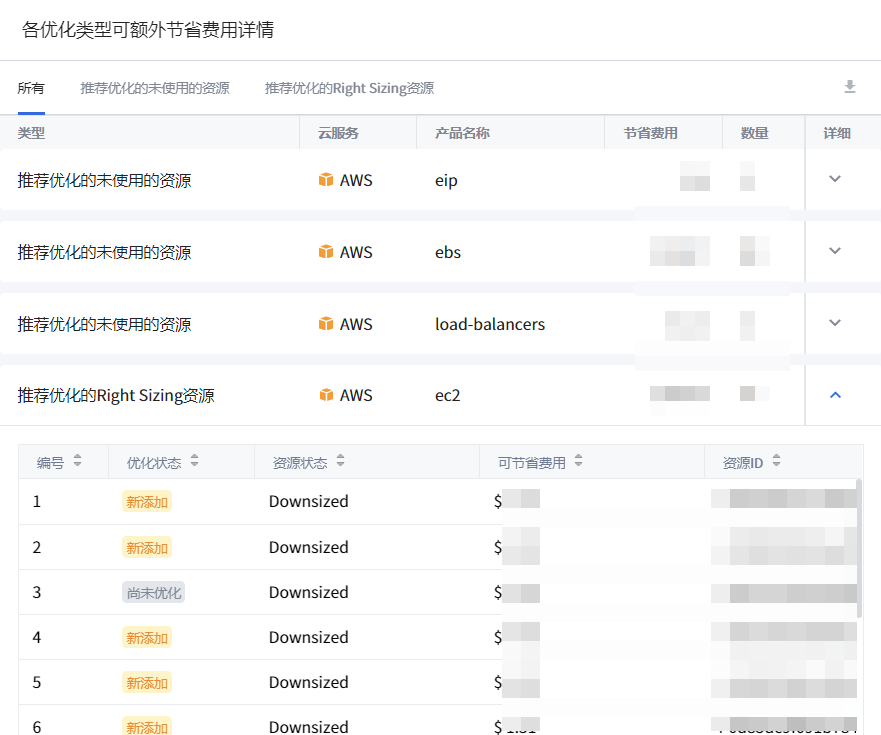Sort by 优化状态 column sort icon

point(194,462)
